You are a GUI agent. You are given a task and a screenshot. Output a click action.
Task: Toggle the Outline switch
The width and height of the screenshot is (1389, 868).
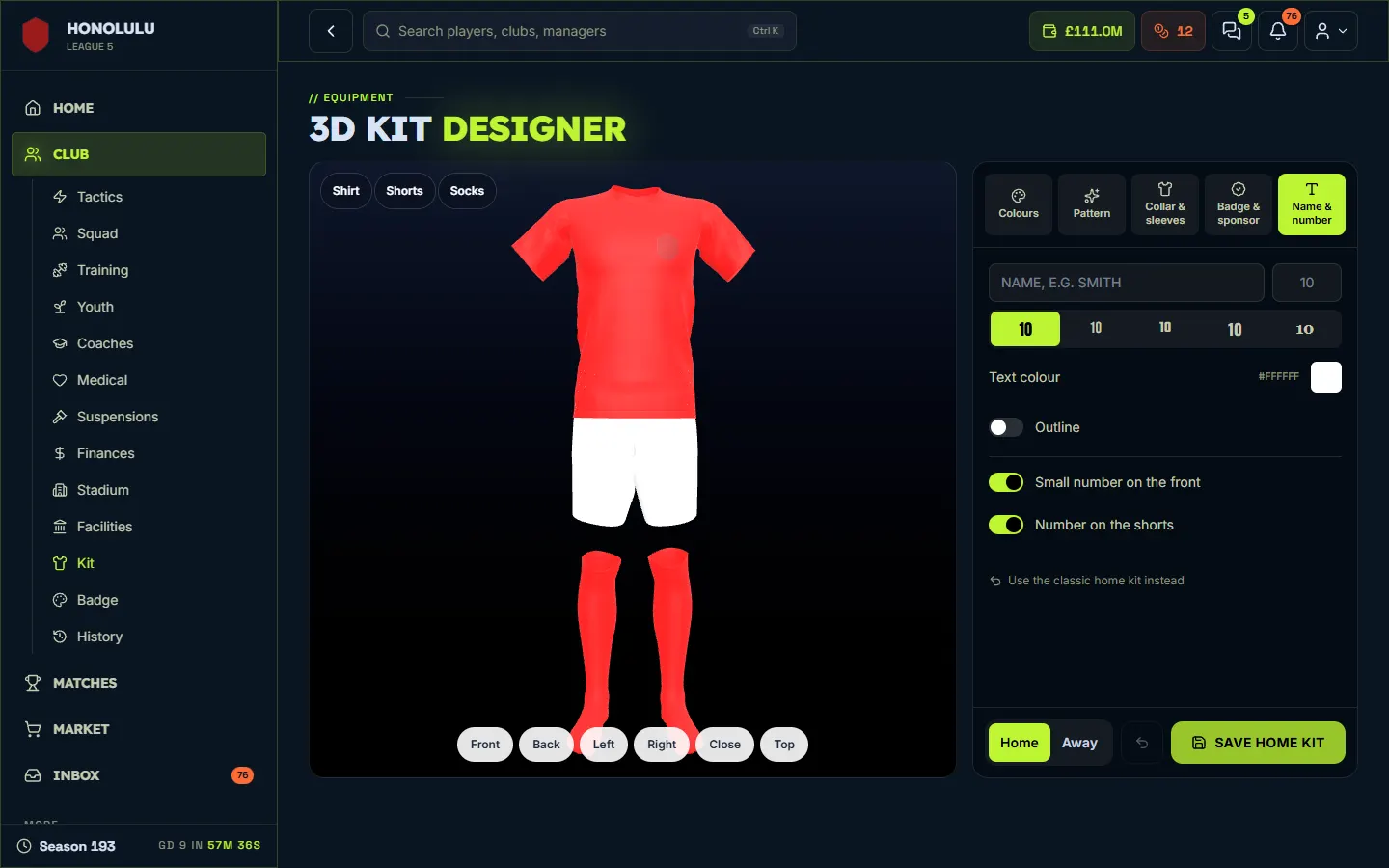click(x=1006, y=427)
